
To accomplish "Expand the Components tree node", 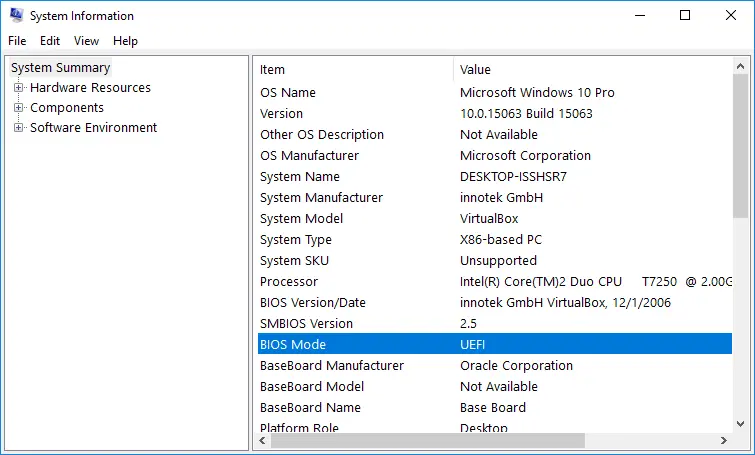I will [18, 108].
